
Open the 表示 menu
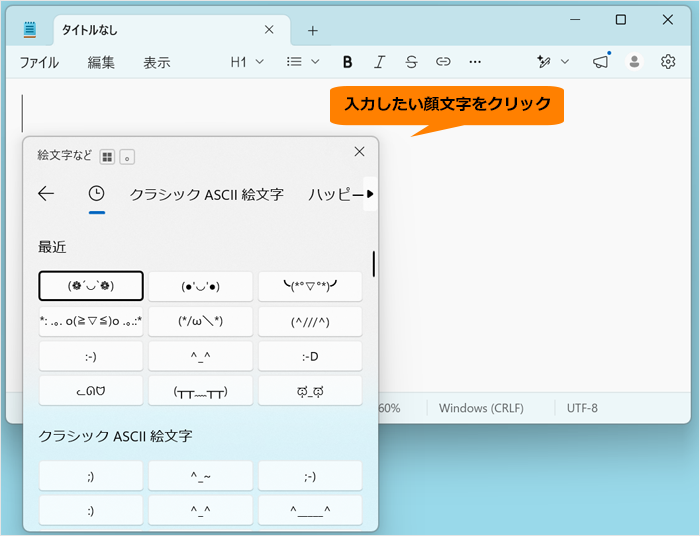(157, 62)
